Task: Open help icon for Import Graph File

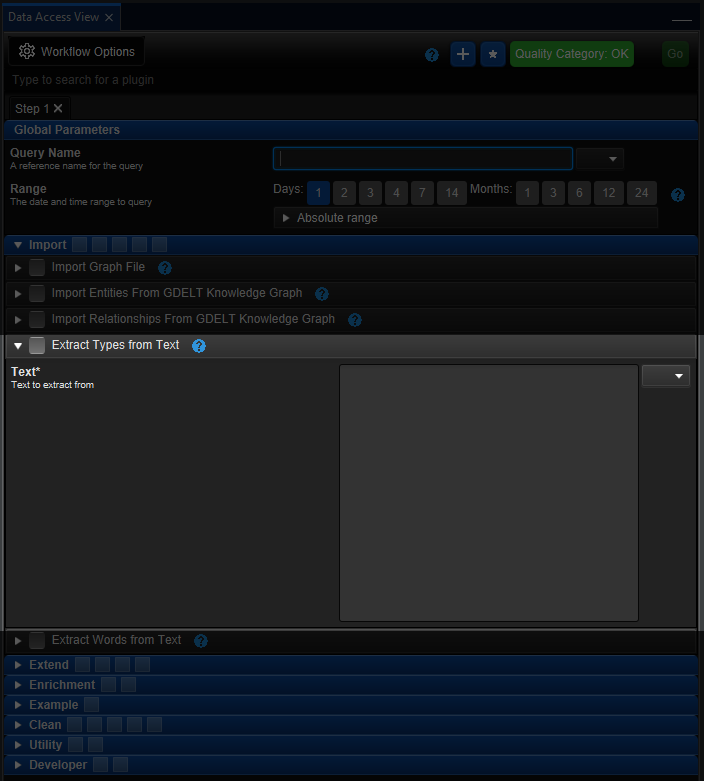Action: tap(164, 268)
